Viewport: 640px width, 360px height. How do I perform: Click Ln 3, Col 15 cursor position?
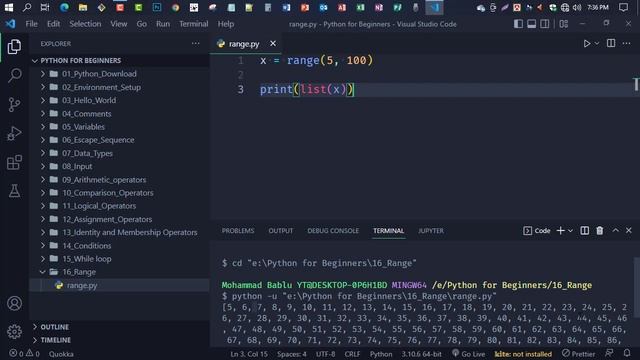(x=249, y=354)
